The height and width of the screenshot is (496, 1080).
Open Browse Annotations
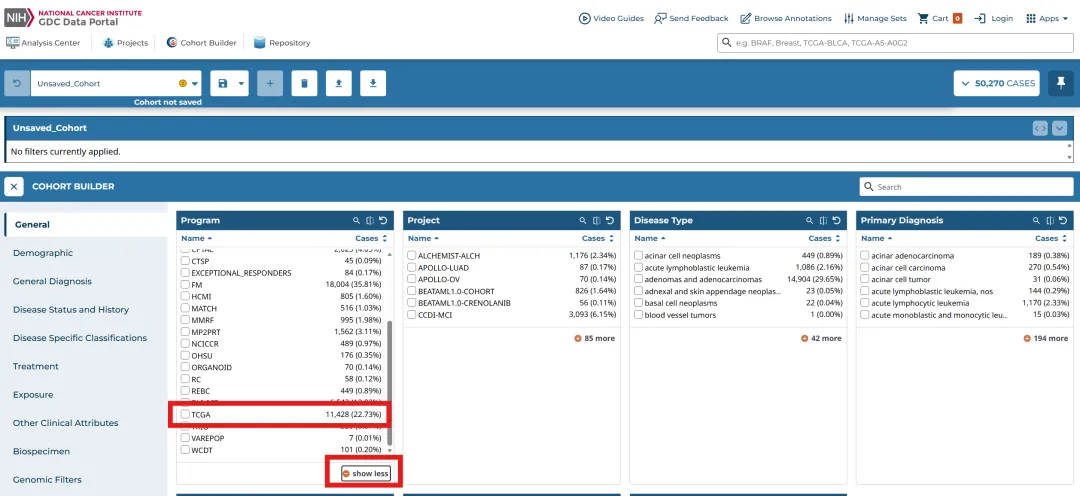coord(786,19)
